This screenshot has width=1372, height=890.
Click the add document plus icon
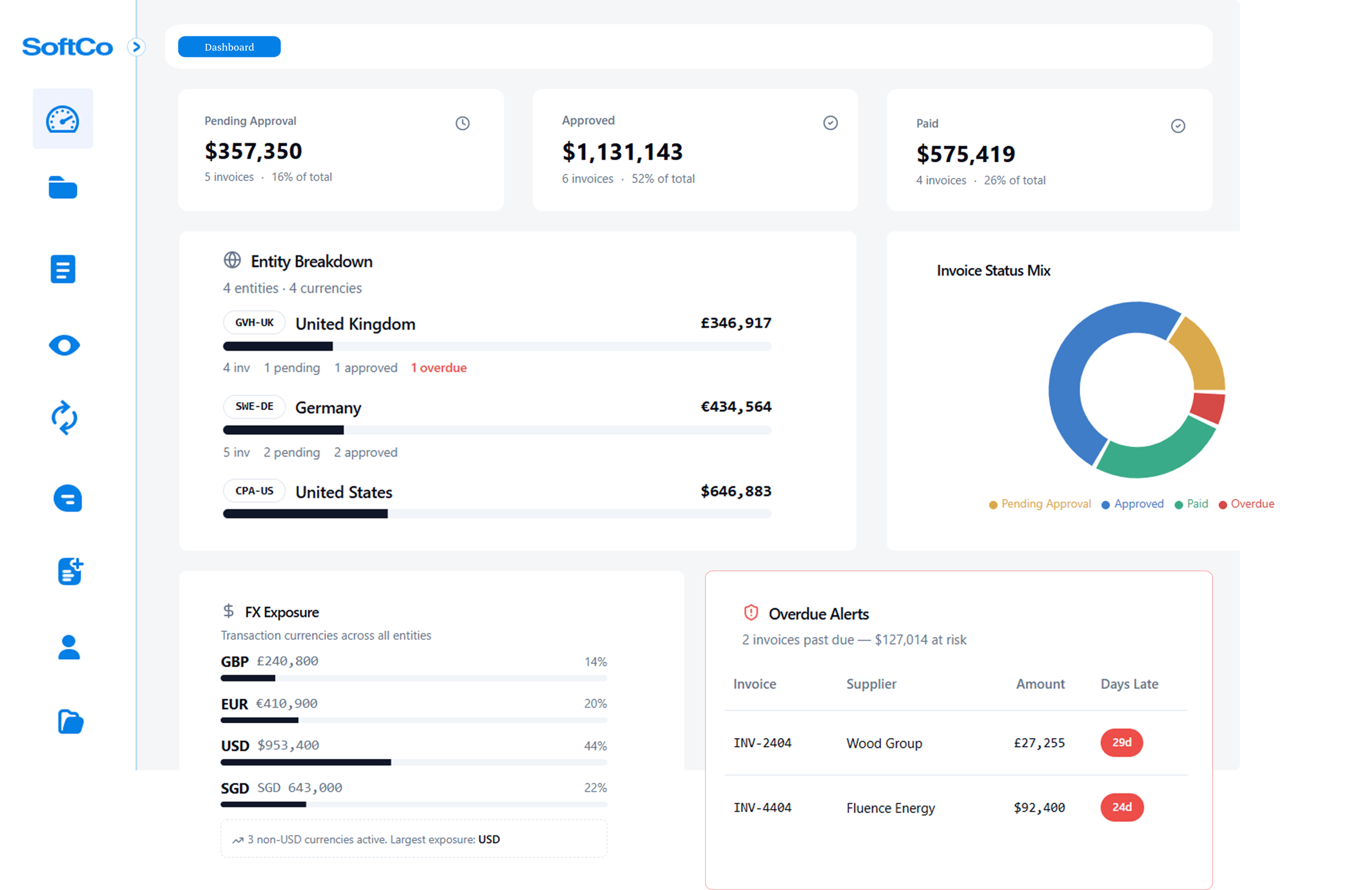pos(70,571)
